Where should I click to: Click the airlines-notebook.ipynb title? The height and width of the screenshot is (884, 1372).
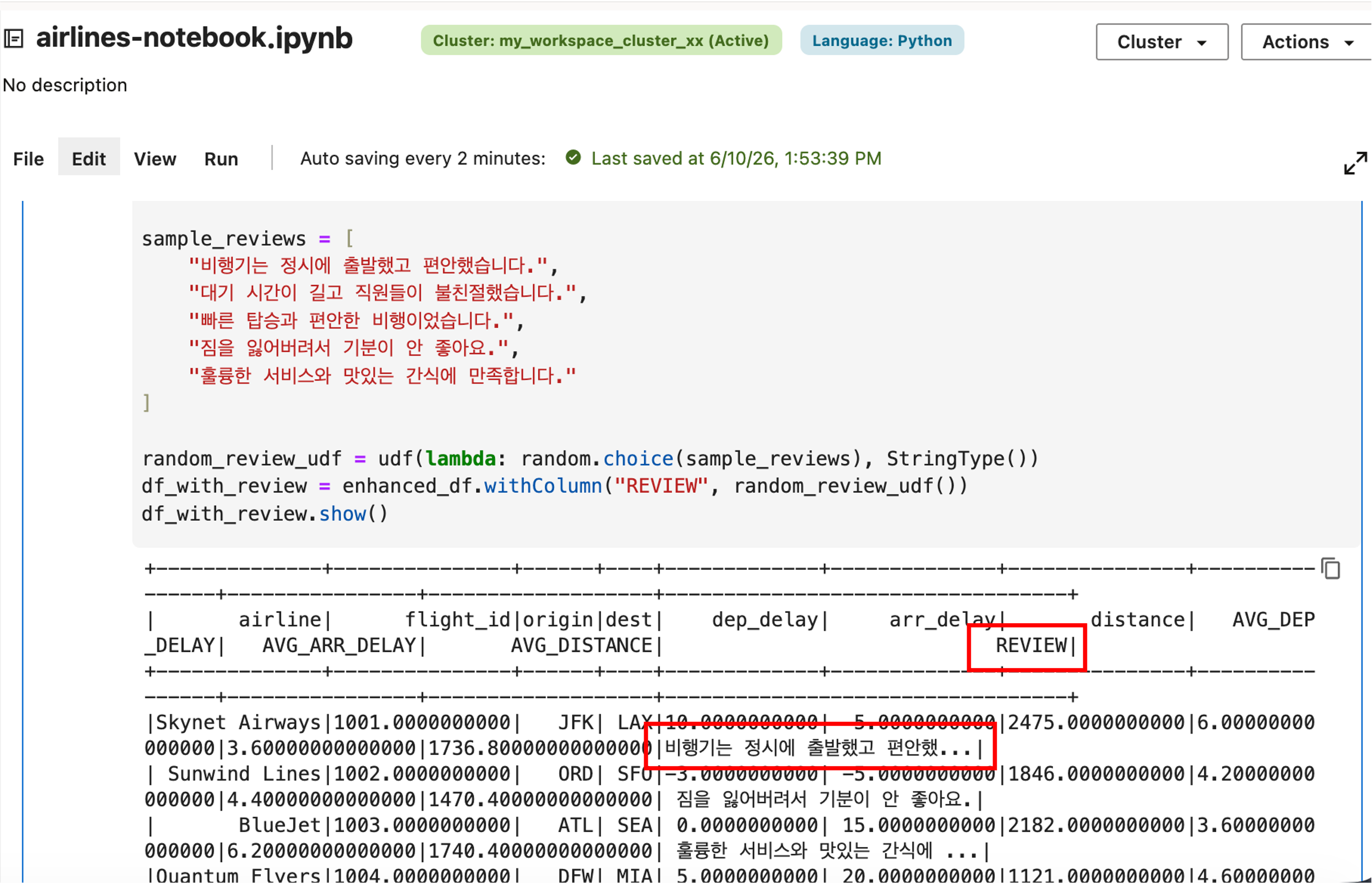tap(194, 38)
